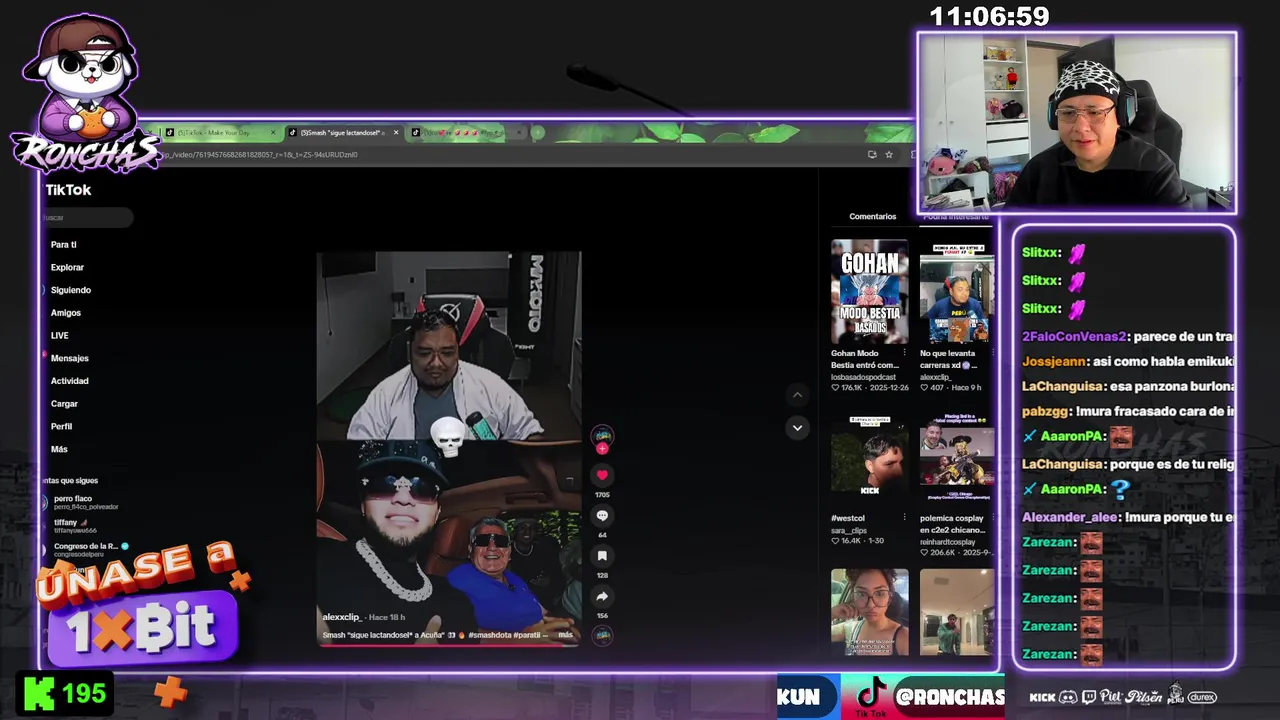Save video with the bookmark icon
The image size is (1280, 720).
(602, 556)
